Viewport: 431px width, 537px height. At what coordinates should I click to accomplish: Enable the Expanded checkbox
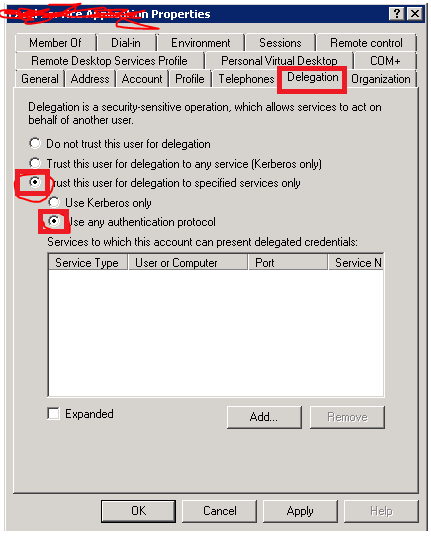click(x=53, y=413)
